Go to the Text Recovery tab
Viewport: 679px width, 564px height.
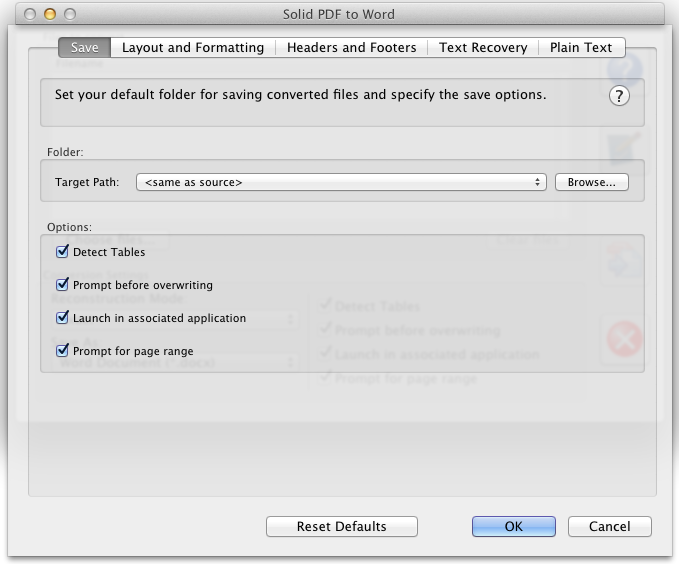point(483,47)
